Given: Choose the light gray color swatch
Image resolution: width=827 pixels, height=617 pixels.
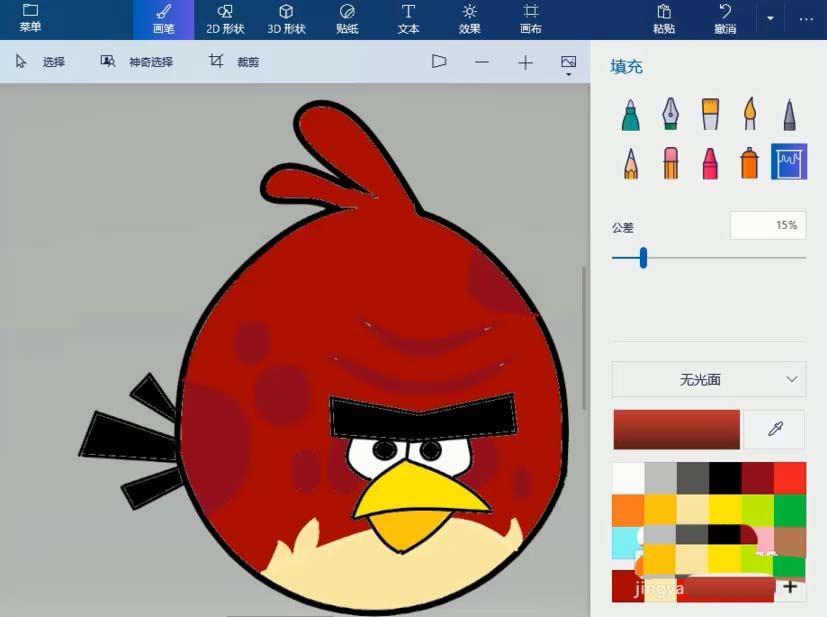Looking at the screenshot, I should 660,478.
